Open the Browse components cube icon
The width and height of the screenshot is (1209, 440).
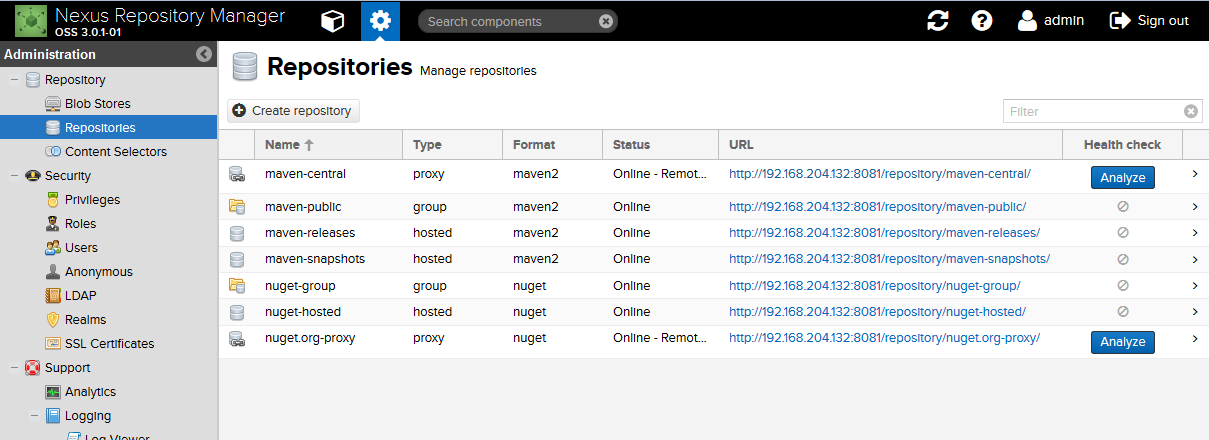tap(331, 21)
